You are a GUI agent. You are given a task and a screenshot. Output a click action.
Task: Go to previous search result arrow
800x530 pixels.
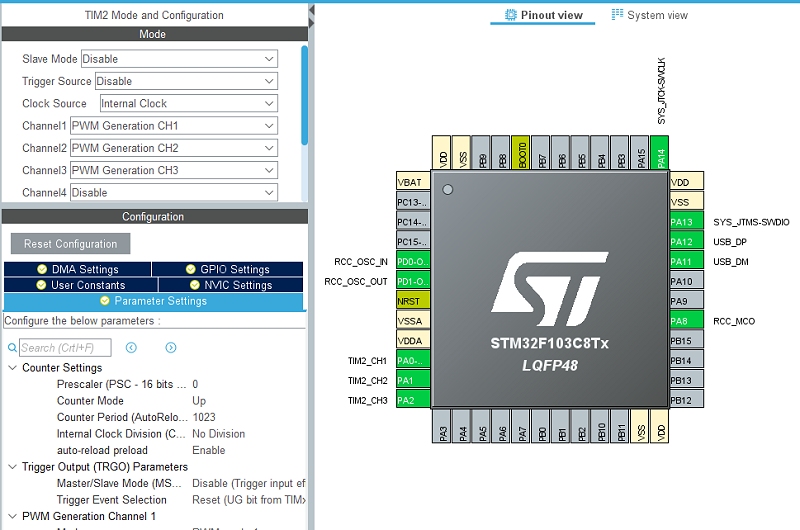pos(131,348)
